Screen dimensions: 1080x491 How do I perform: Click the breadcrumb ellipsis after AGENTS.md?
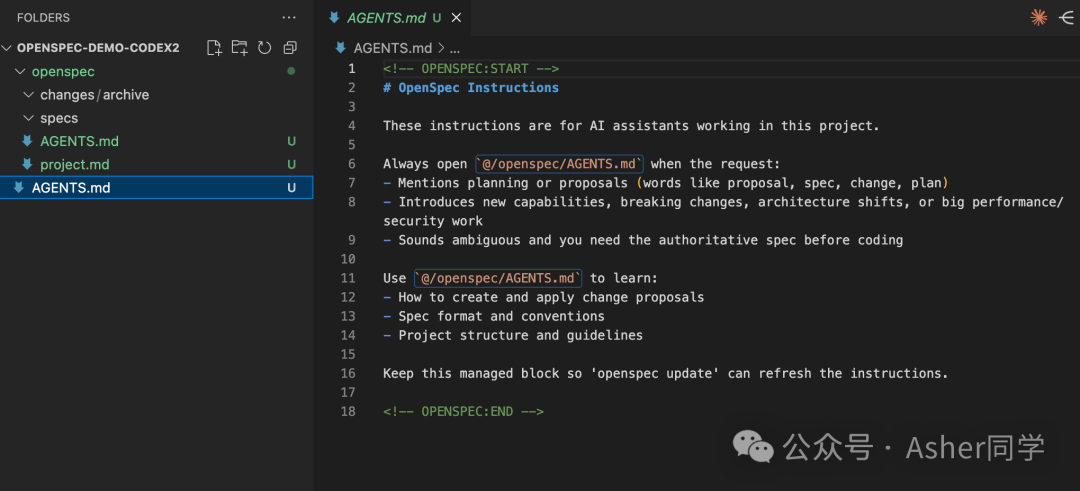(x=454, y=48)
